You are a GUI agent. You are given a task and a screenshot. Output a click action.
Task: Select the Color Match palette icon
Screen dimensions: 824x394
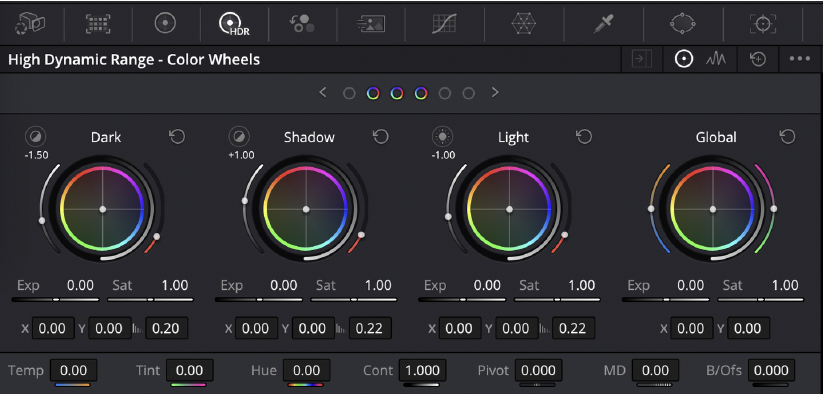(x=98, y=23)
